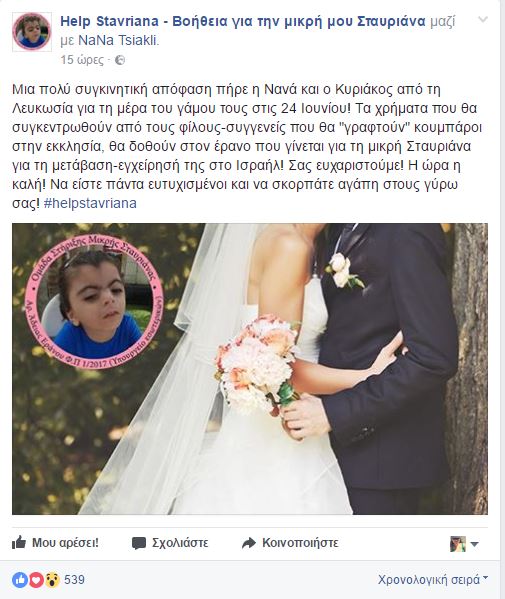Click the small profile avatar beside Κοινοποιήστε
This screenshot has width=505, height=599.
click(458, 544)
